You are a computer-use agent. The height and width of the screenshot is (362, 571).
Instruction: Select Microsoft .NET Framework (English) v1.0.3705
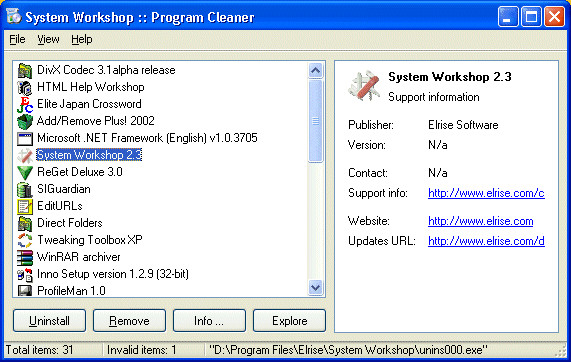click(147, 138)
